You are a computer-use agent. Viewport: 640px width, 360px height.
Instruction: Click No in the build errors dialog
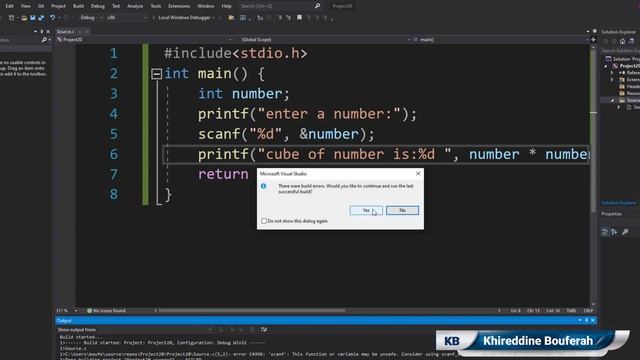tap(402, 210)
